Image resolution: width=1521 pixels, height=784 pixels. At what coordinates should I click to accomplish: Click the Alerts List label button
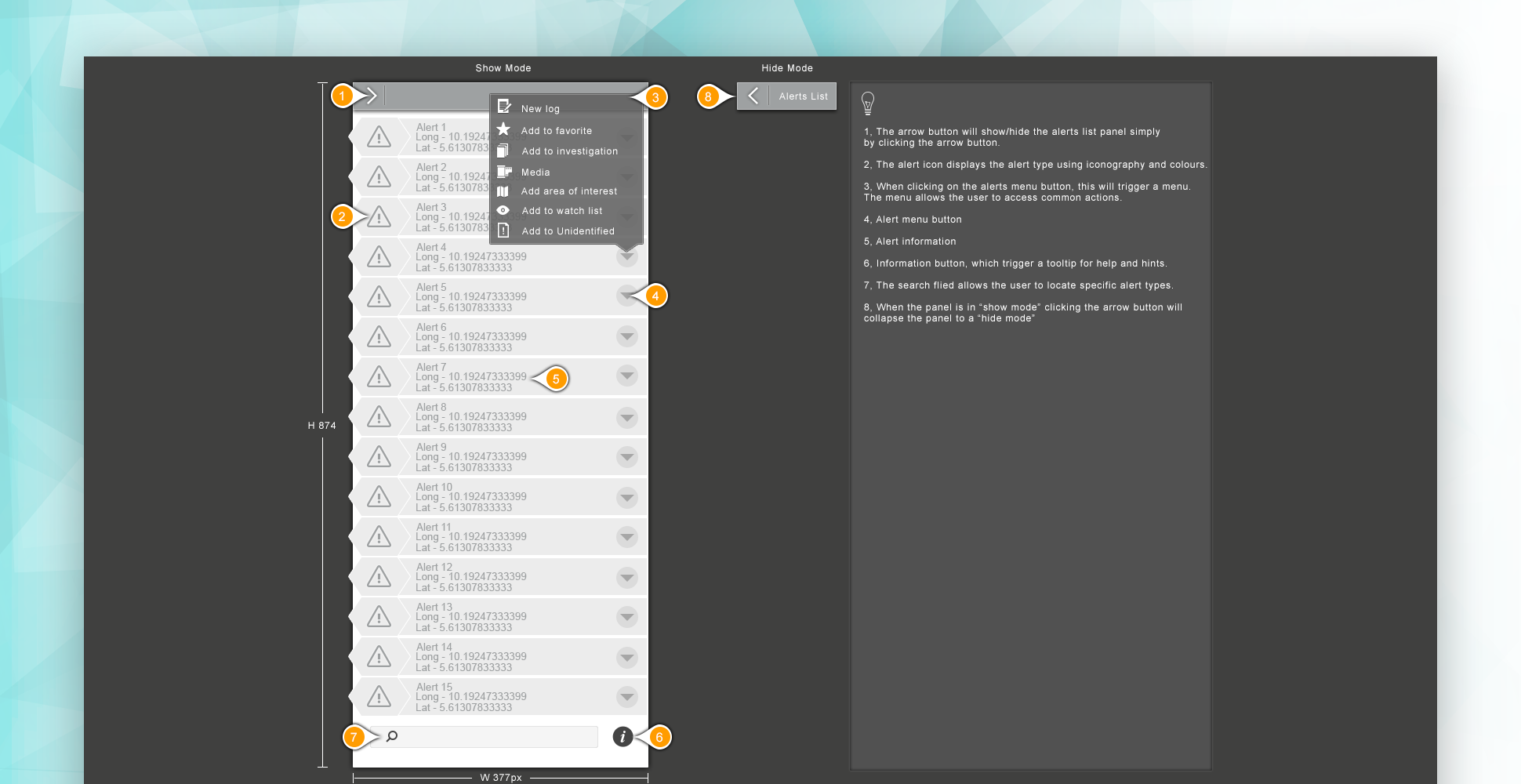pyautogui.click(x=803, y=96)
